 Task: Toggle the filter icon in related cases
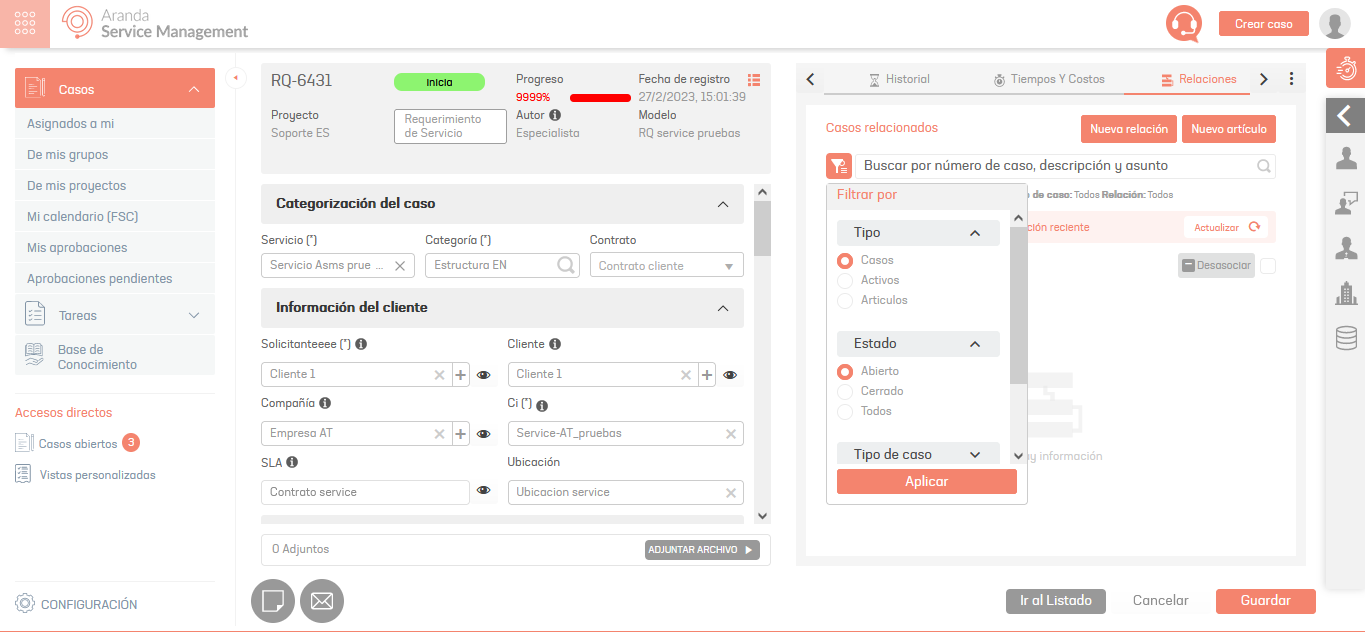pyautogui.click(x=838, y=166)
